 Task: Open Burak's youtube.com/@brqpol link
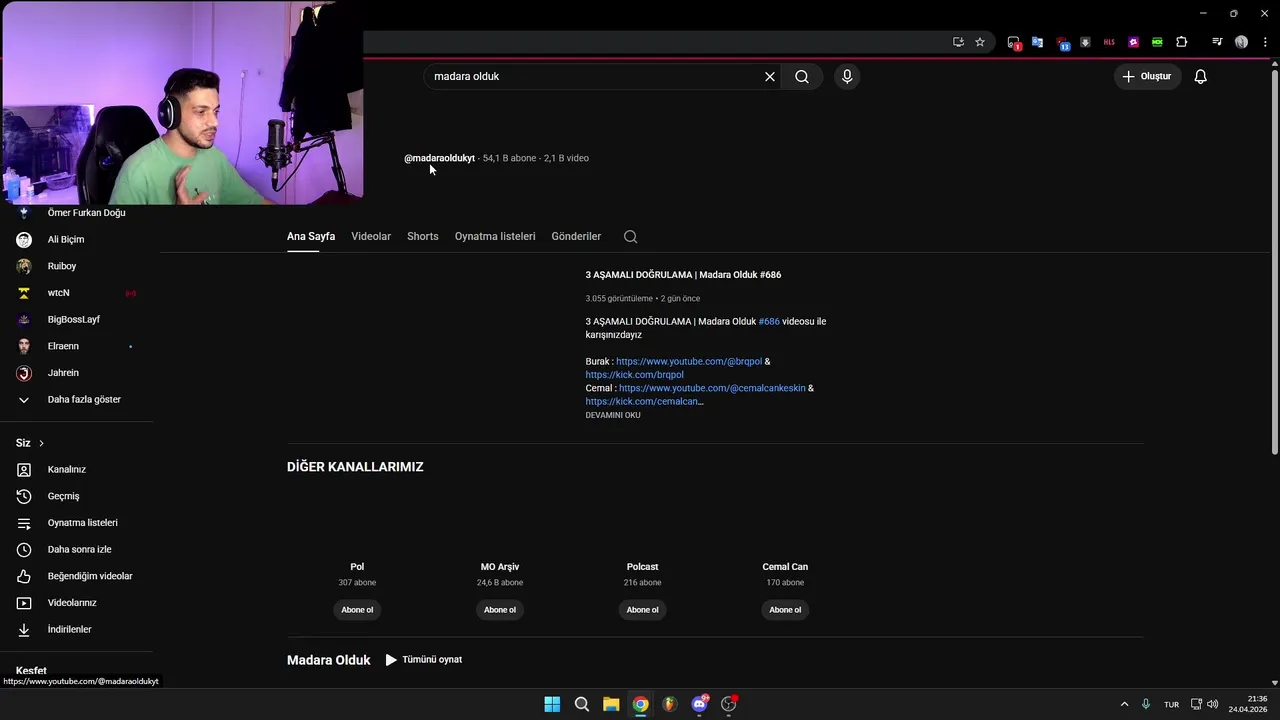(x=689, y=361)
